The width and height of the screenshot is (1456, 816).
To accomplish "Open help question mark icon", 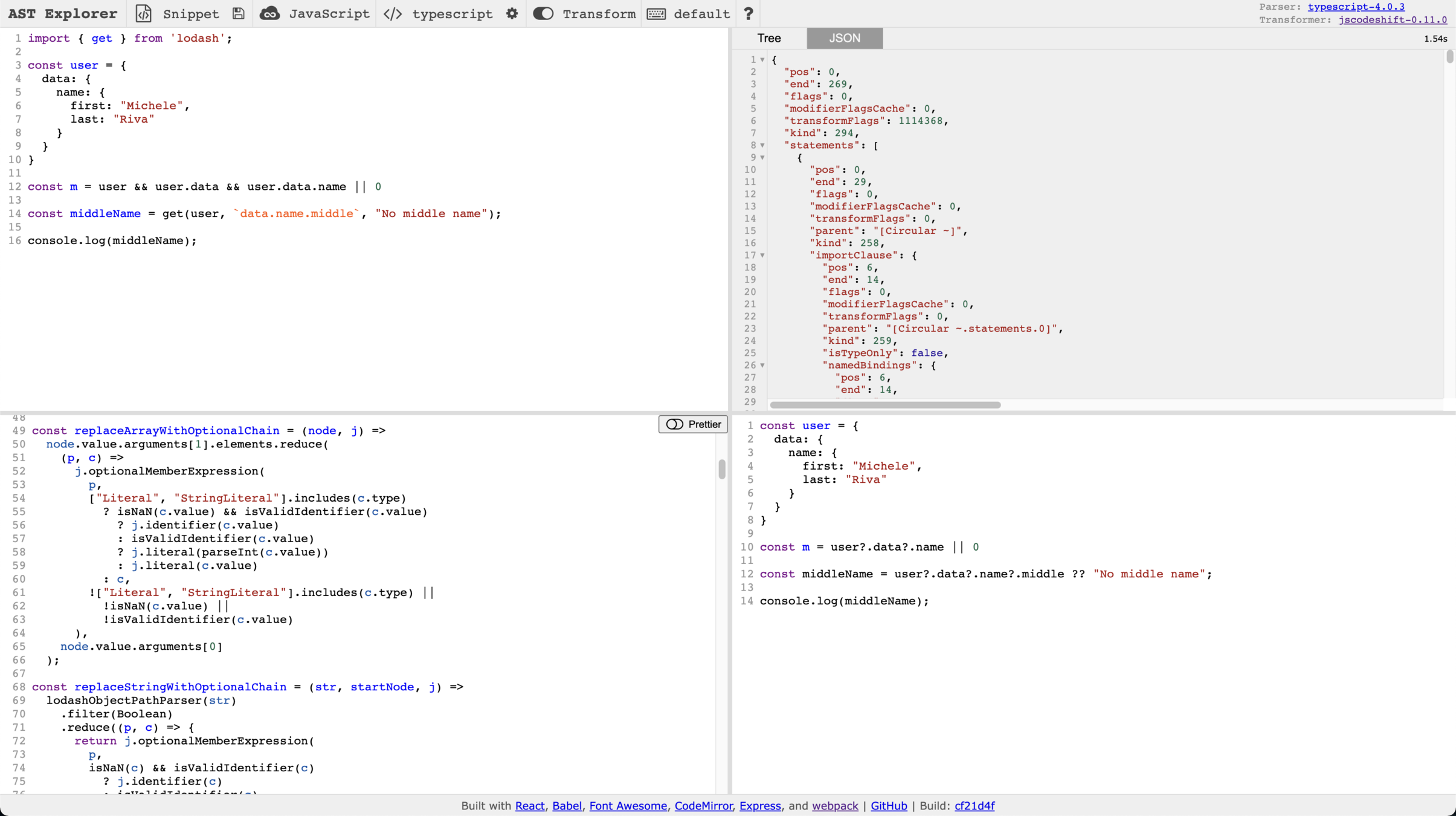I will (x=748, y=13).
